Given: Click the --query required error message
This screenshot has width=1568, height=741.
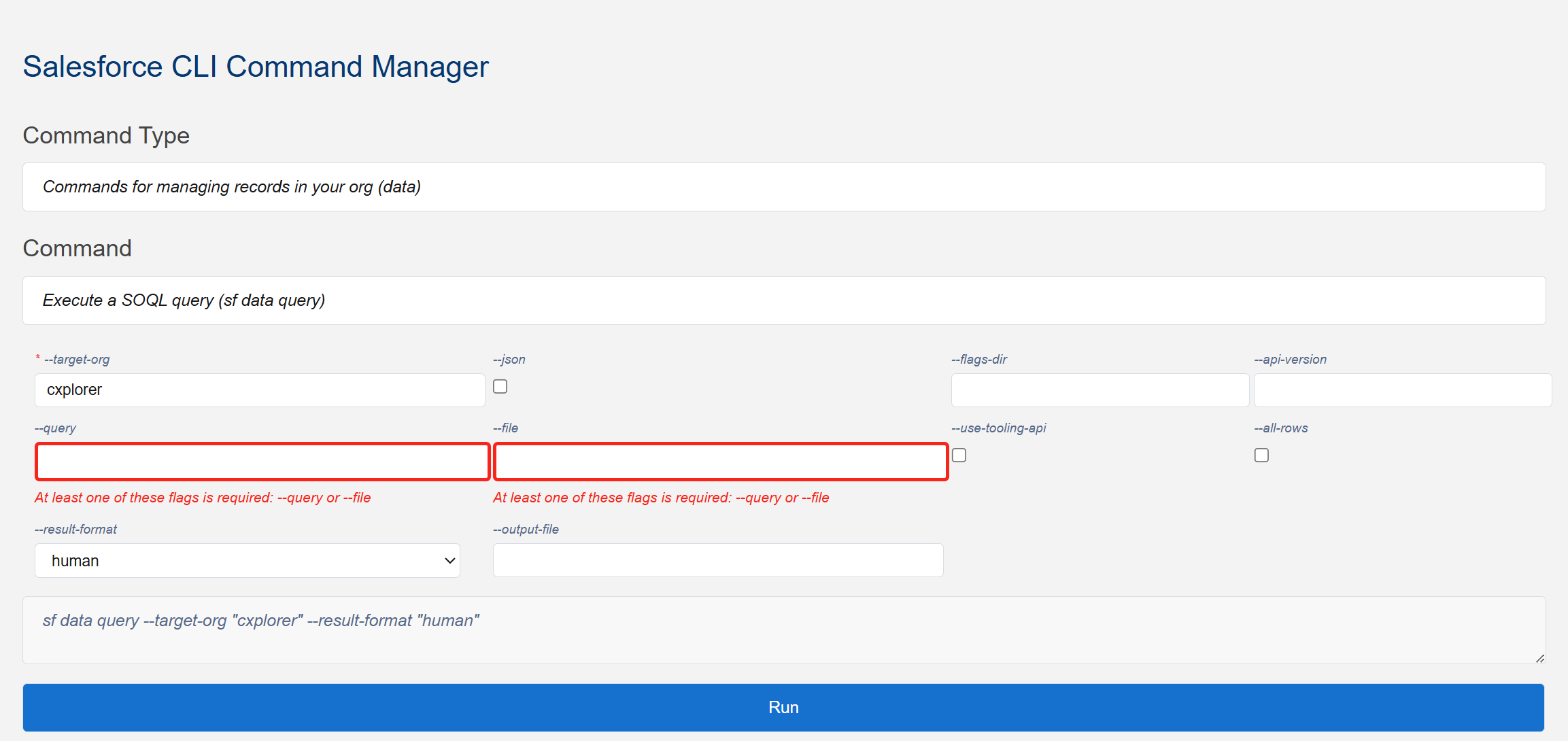Looking at the screenshot, I should (203, 498).
